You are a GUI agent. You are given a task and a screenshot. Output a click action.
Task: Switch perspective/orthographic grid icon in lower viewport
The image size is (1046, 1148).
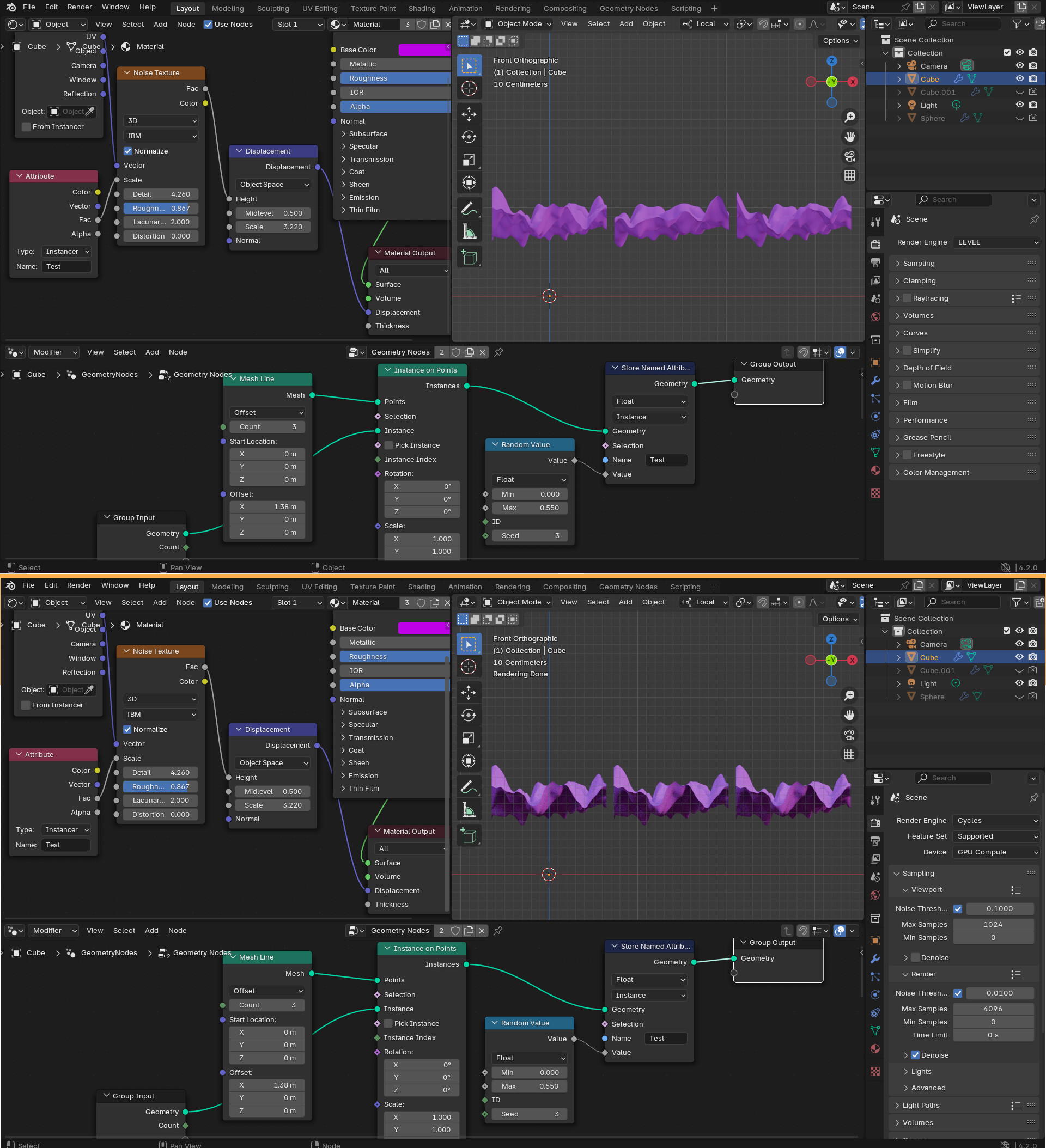849,754
